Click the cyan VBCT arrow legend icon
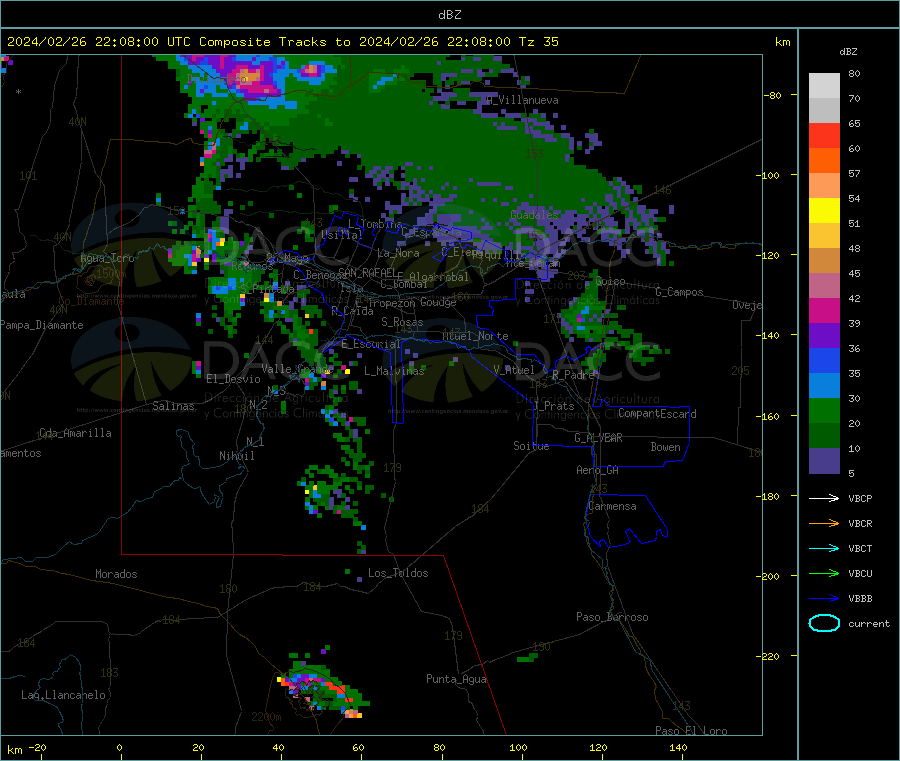900x761 pixels. 824,549
